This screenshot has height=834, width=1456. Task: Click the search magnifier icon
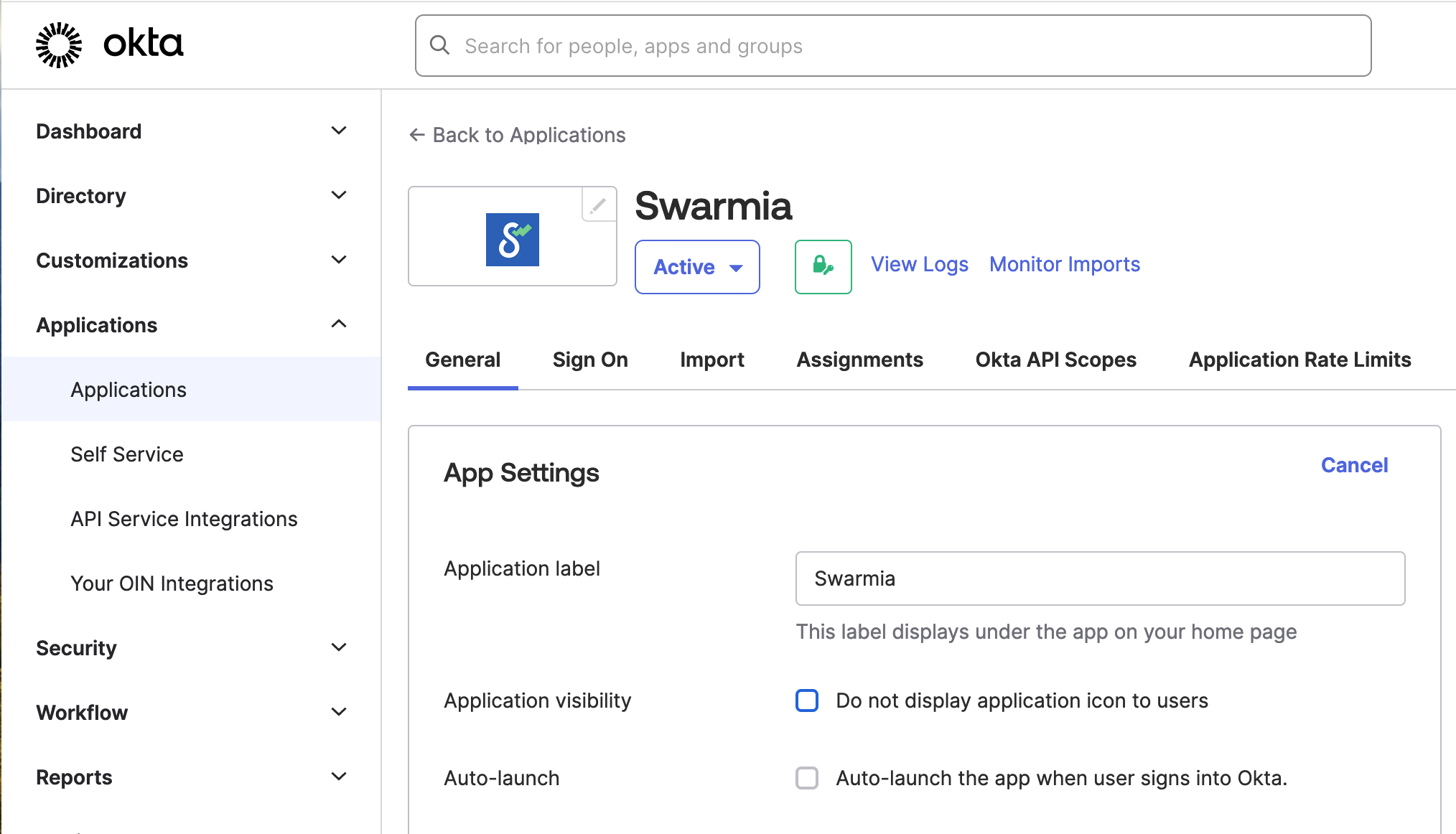439,45
